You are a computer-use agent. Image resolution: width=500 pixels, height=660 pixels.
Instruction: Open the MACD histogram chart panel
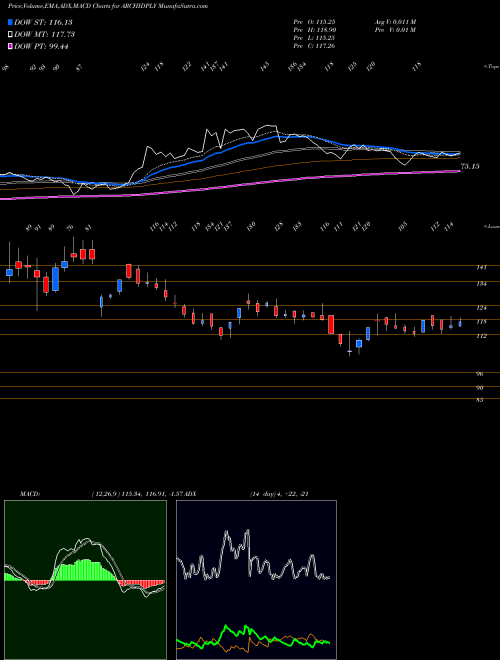click(85, 580)
